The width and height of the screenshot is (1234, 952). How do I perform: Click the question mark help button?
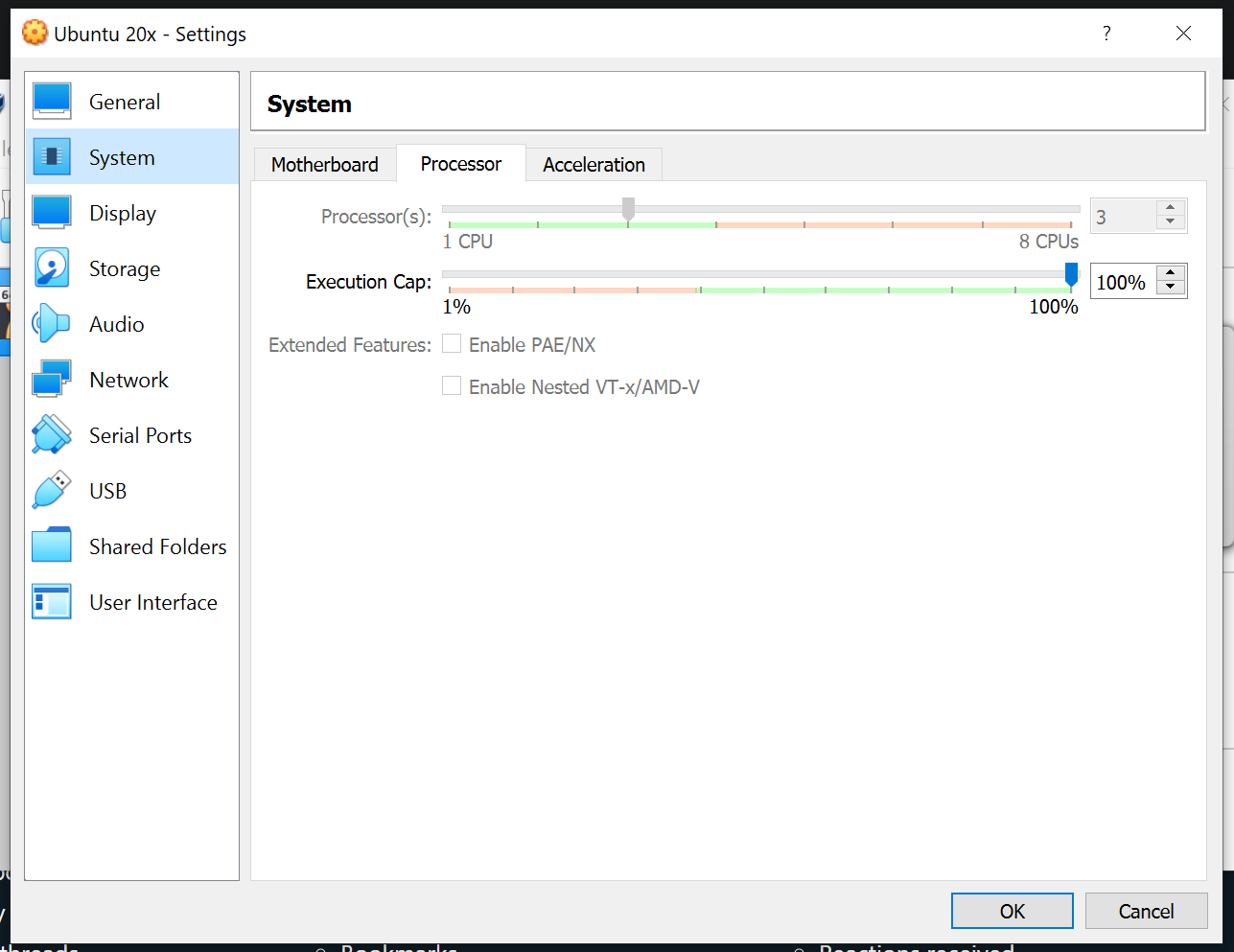[1107, 34]
